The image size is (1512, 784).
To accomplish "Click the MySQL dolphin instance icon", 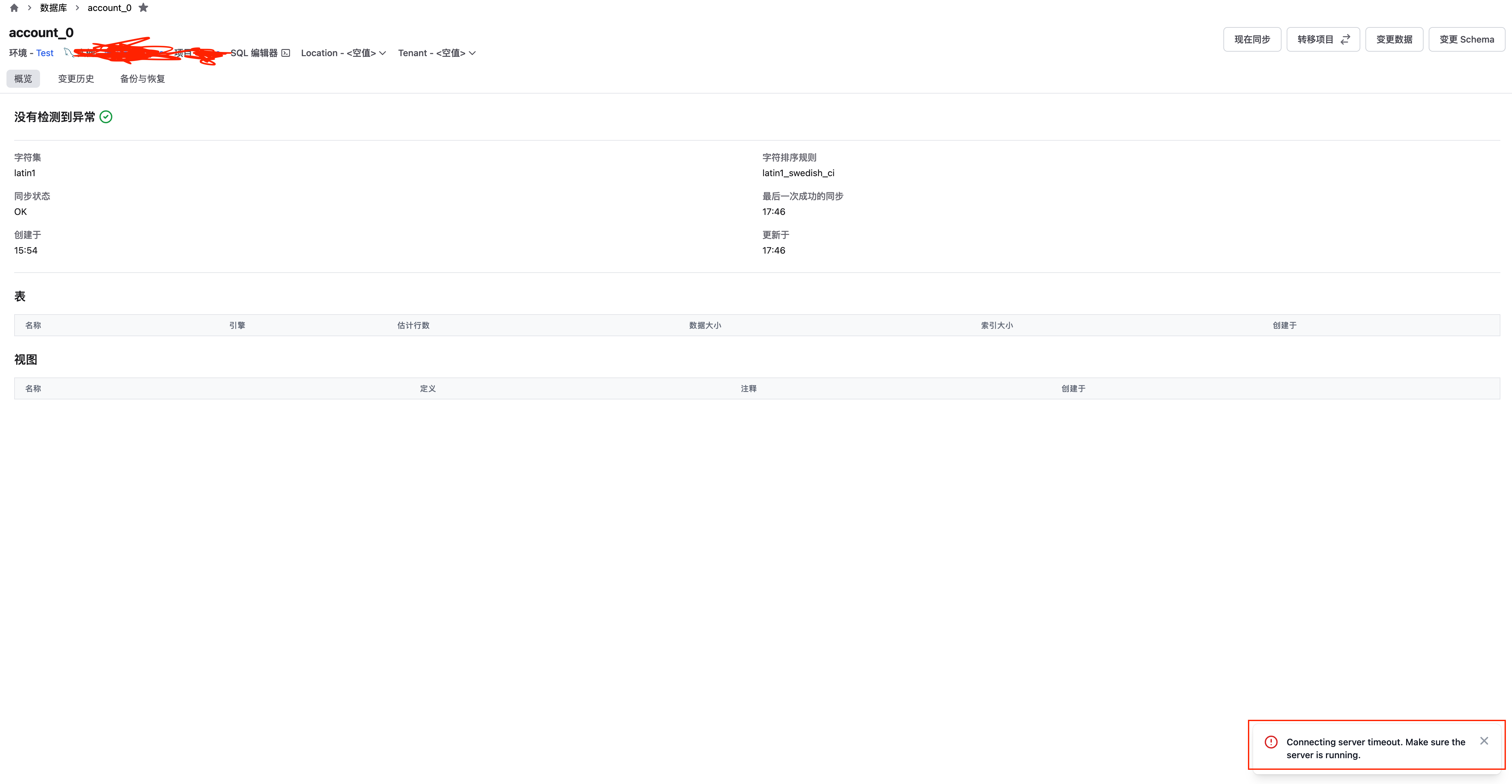I will coord(68,52).
